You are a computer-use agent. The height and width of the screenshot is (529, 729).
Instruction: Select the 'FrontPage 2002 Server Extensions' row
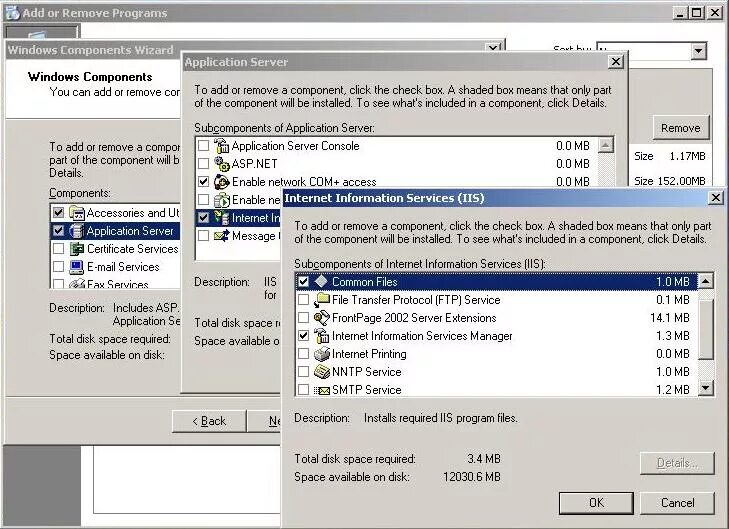(x=497, y=318)
